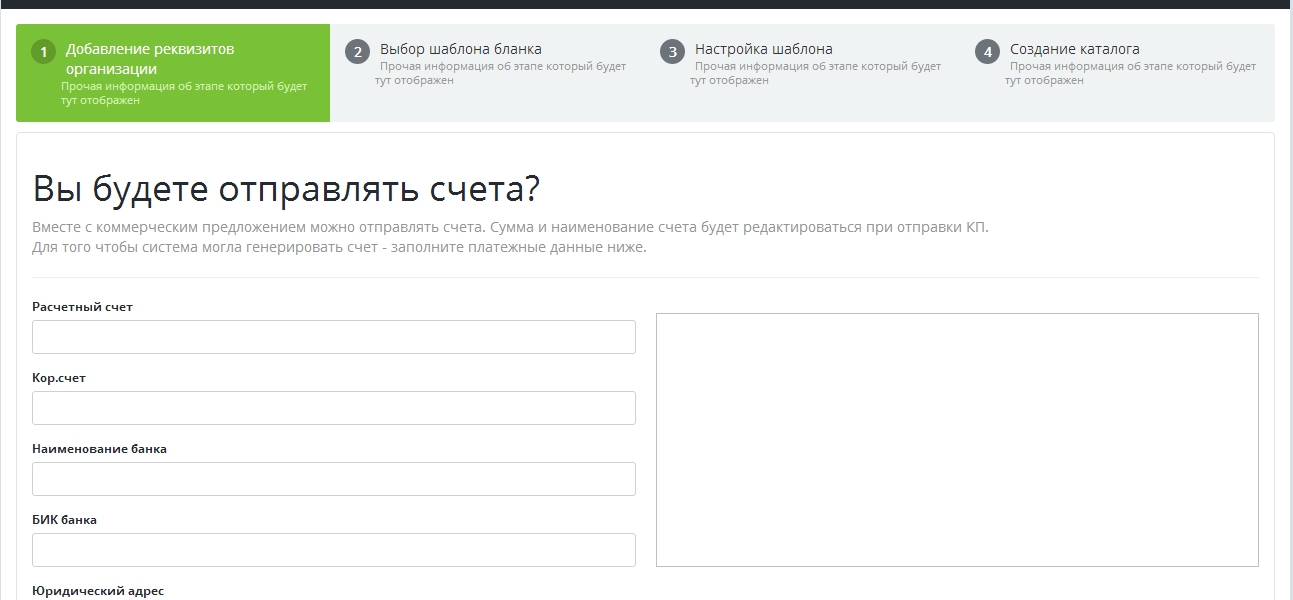The image size is (1293, 600).
Task: Select step 1 Добавление реквизитов организации
Action: point(173,73)
